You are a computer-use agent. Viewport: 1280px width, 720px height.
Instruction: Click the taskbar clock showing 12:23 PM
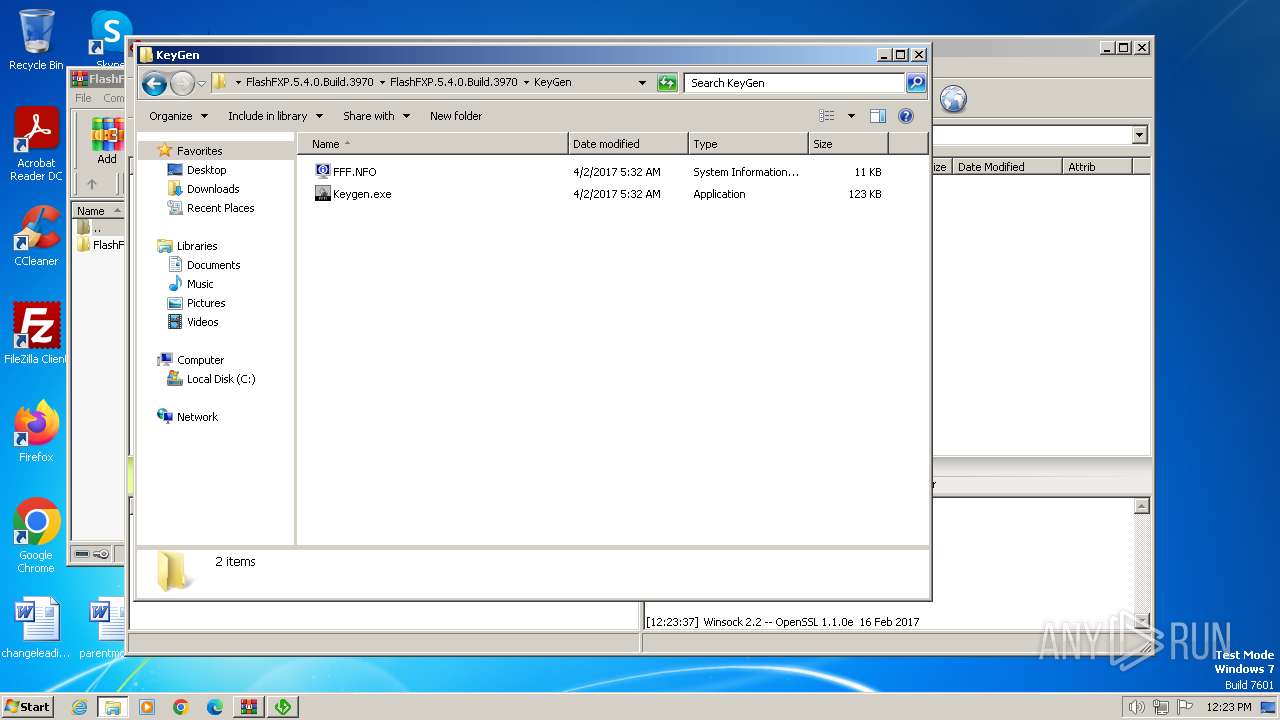tap(1228, 707)
